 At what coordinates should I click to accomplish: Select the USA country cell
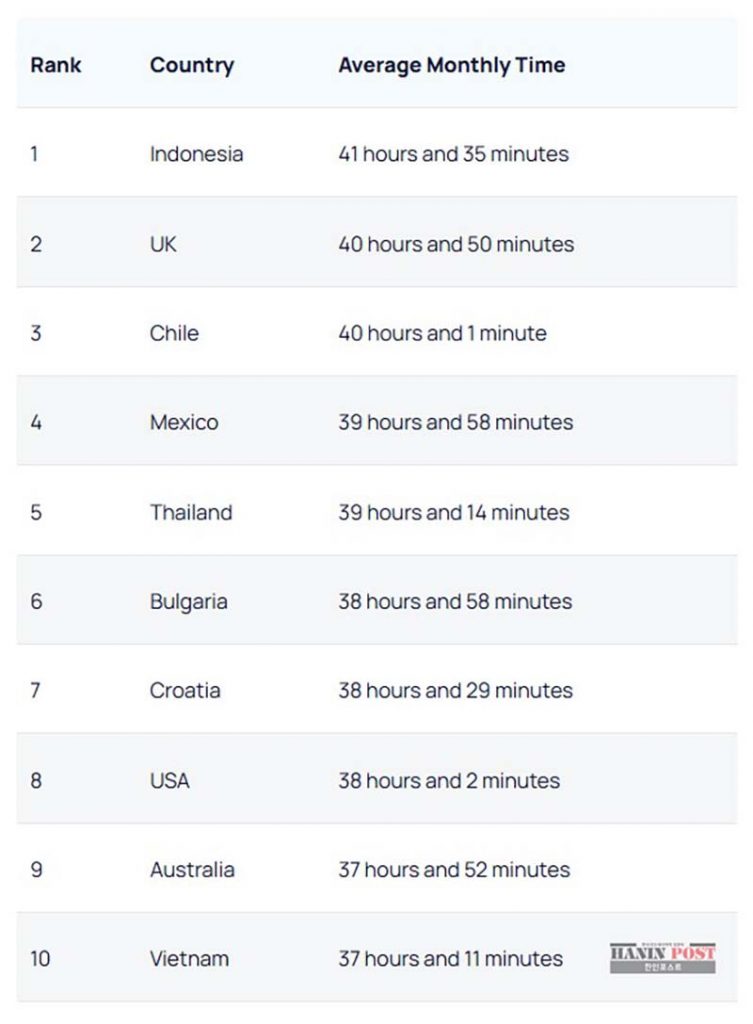[169, 780]
